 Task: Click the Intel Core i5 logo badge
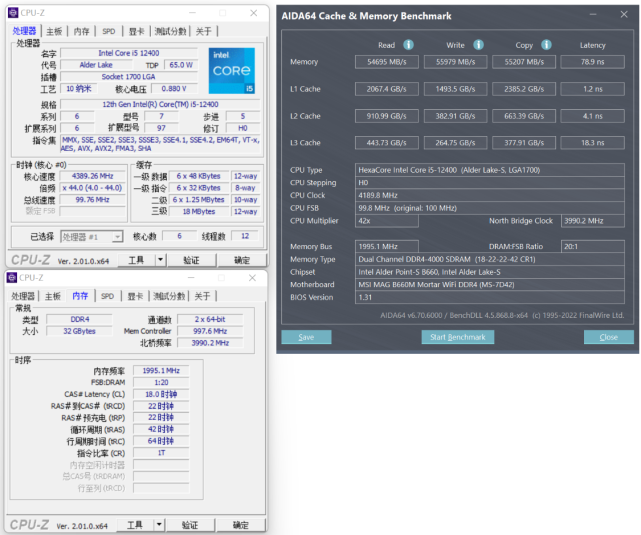(232, 71)
